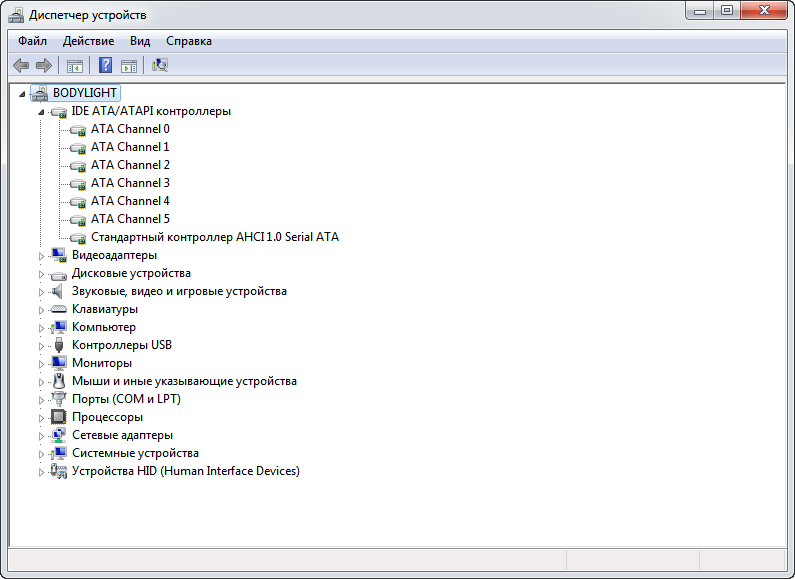Open the Файл menu
The width and height of the screenshot is (795, 579).
32,41
